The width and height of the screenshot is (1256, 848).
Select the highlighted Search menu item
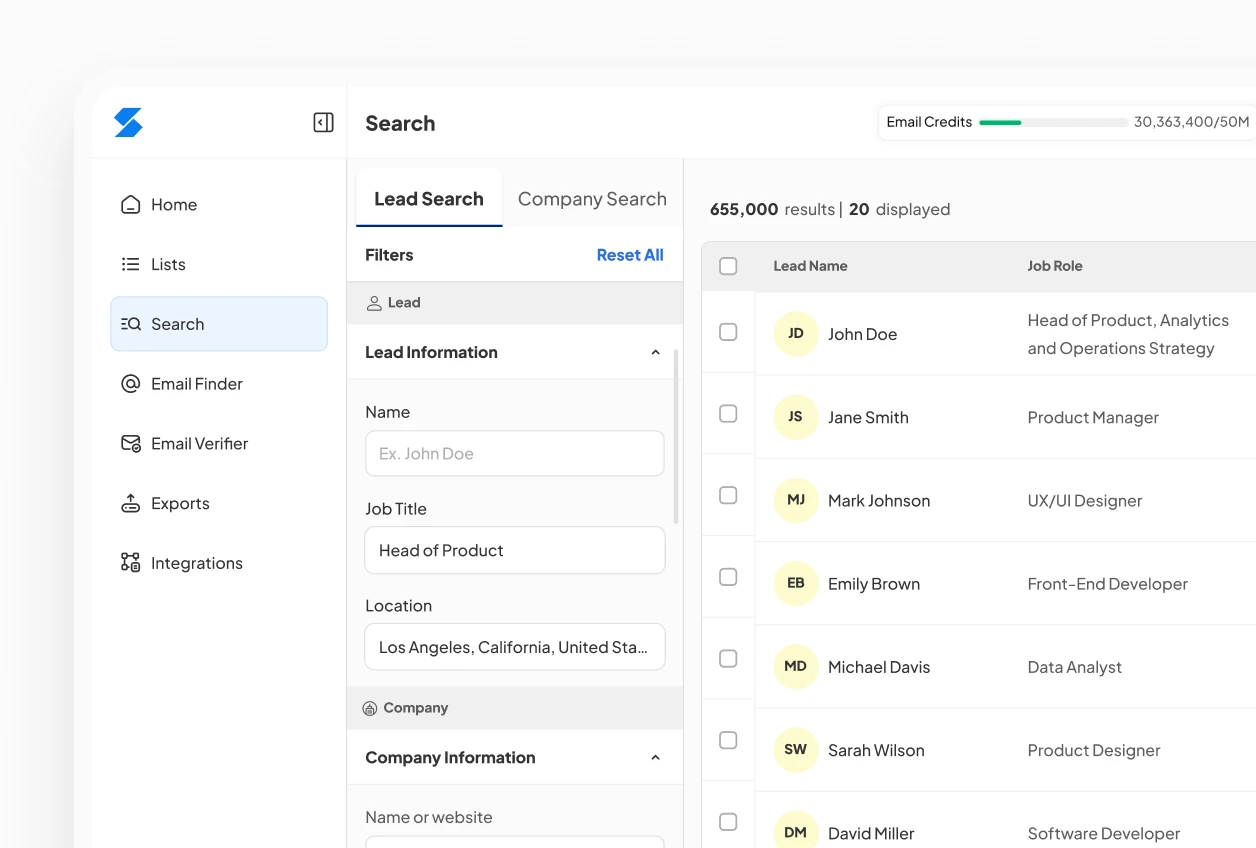point(219,324)
